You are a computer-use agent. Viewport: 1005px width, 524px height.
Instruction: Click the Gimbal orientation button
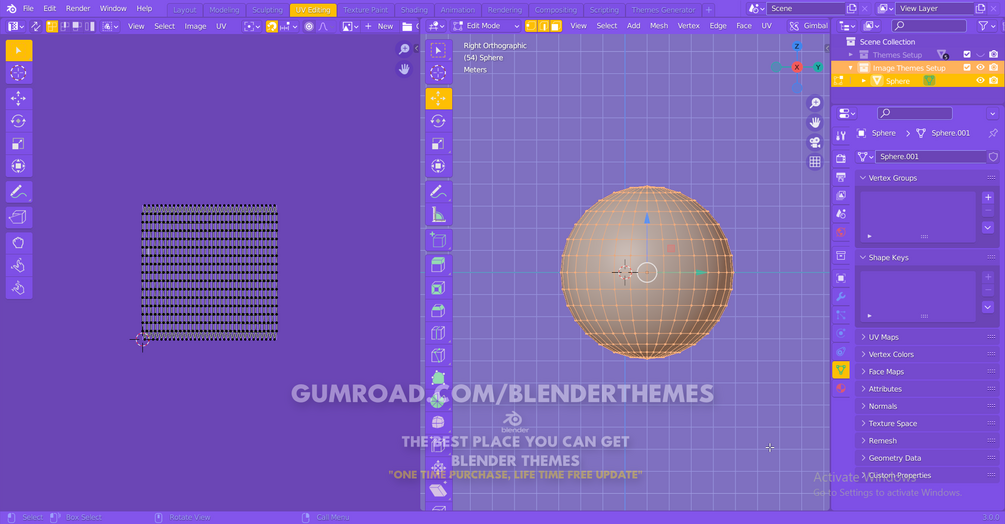[808, 26]
